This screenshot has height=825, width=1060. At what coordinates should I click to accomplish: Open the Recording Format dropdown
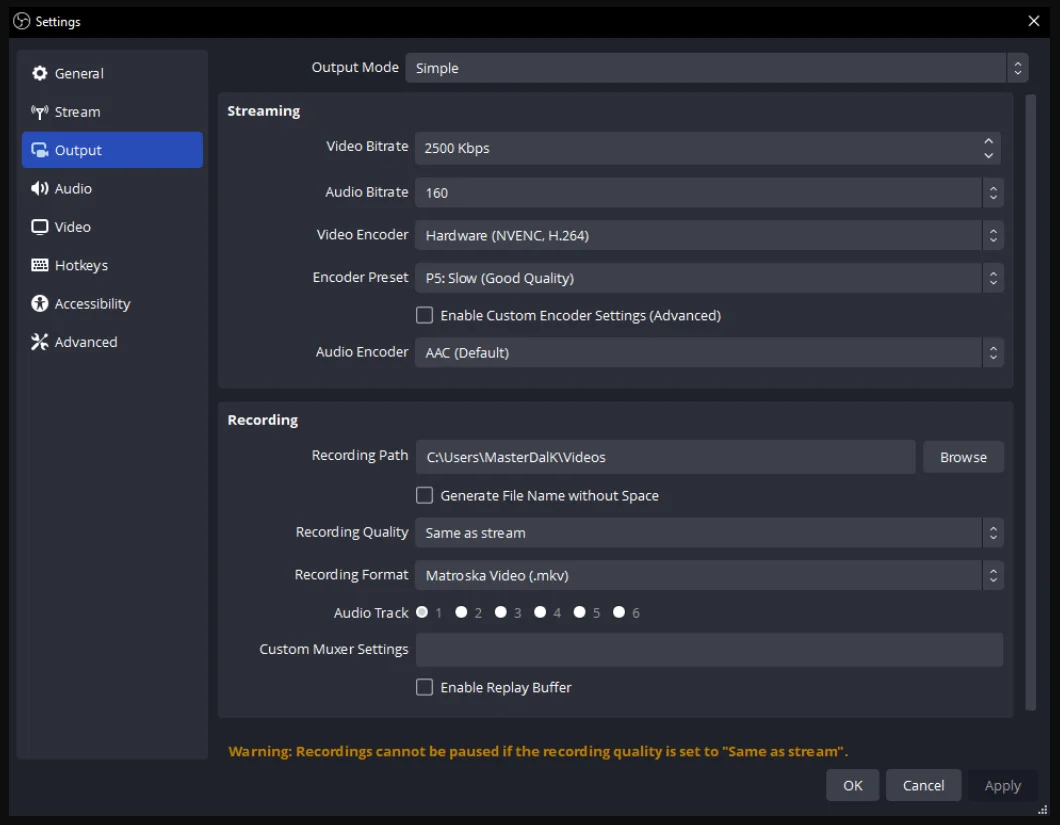point(708,575)
